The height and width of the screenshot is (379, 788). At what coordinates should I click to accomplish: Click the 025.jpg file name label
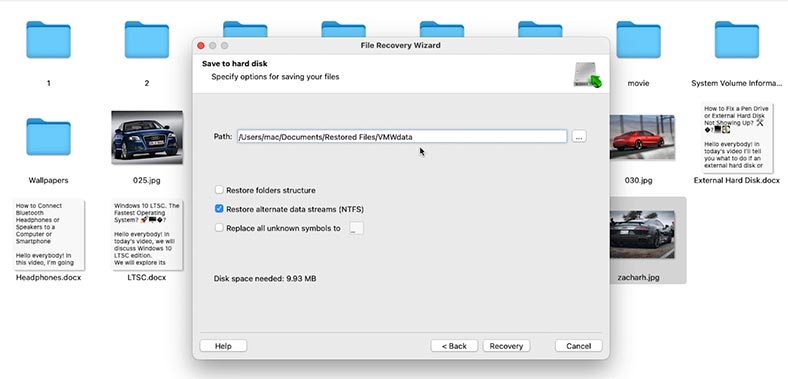point(147,180)
